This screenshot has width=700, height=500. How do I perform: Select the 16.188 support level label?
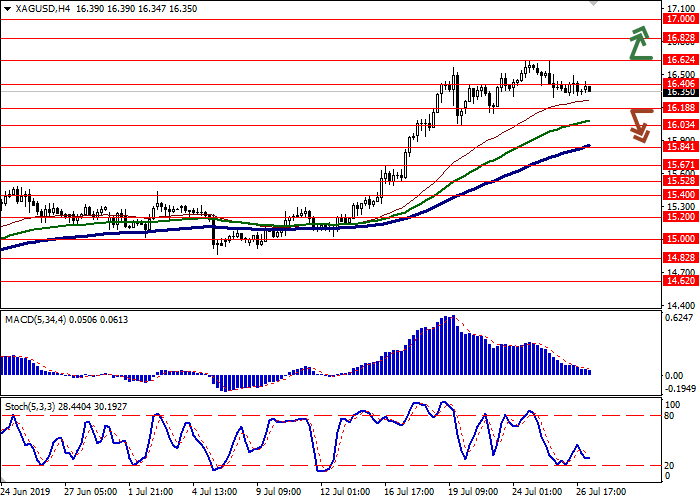point(679,107)
